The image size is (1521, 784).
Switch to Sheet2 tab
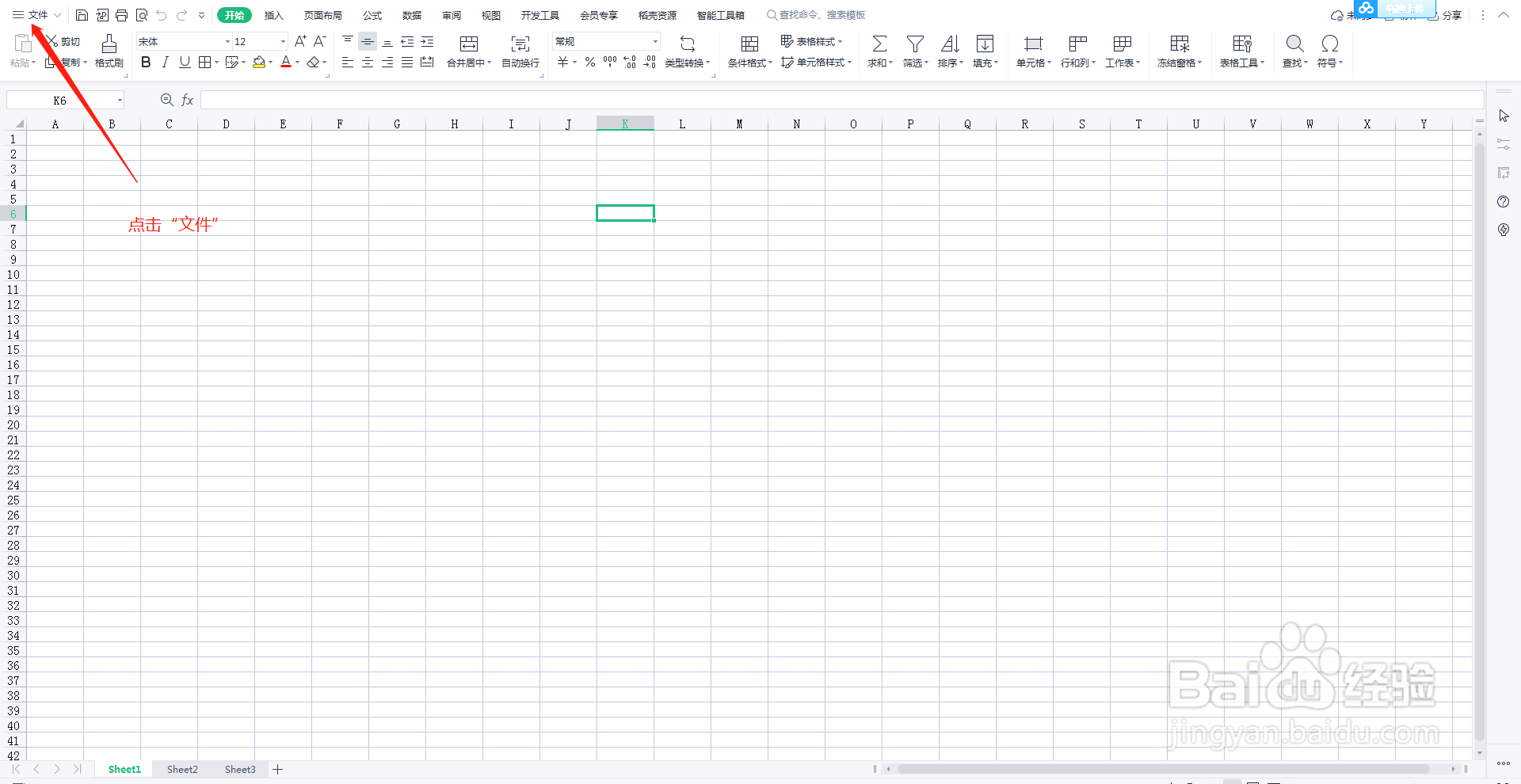coord(182,769)
